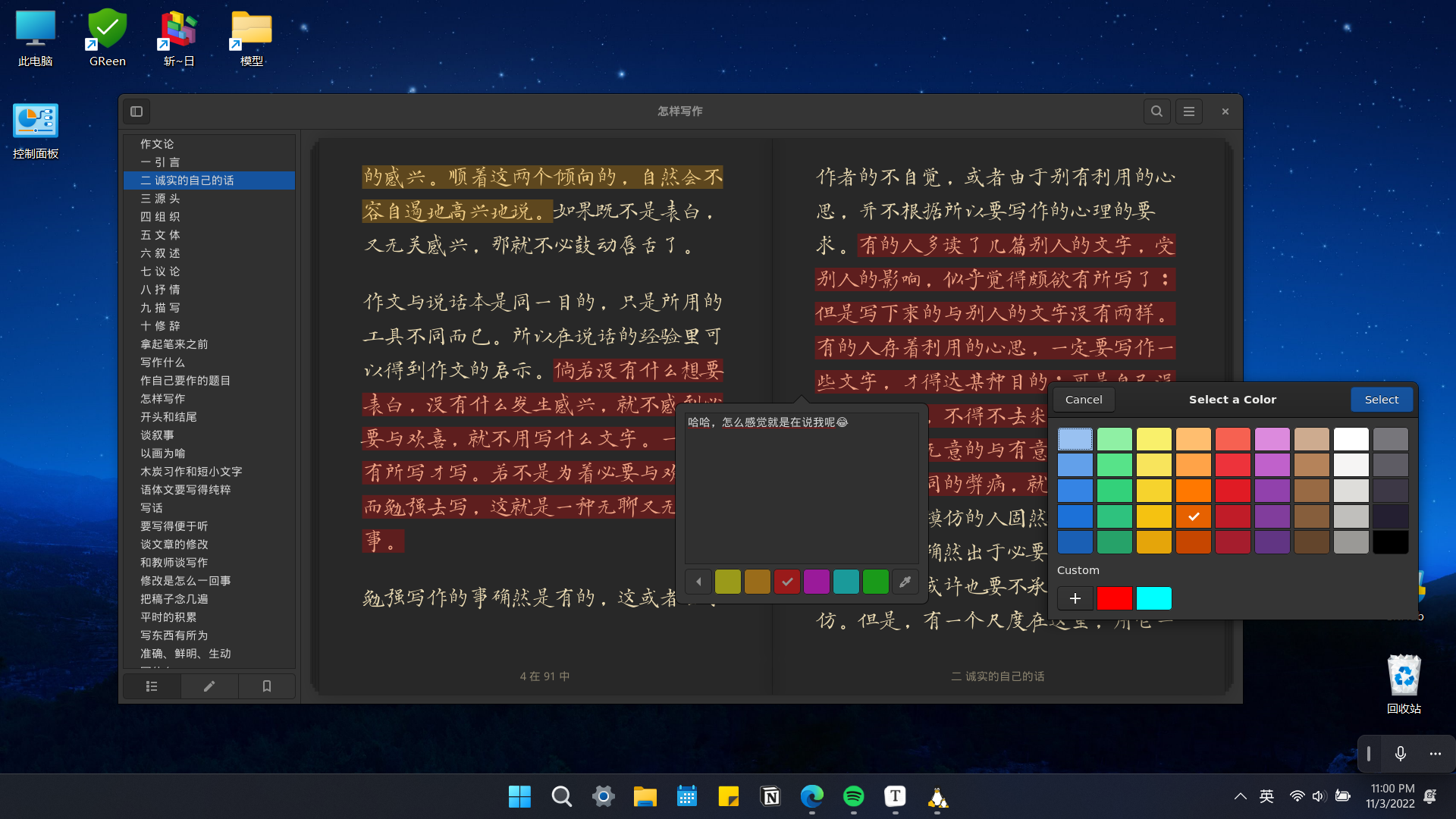Cancel the Select a Color dialog
The width and height of the screenshot is (1456, 819).
1084,399
